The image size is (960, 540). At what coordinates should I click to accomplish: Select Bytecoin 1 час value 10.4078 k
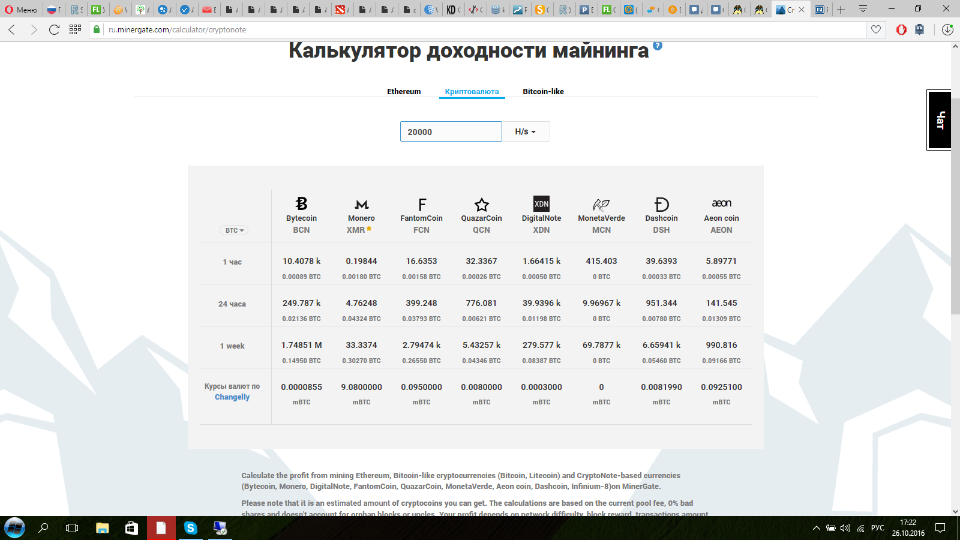coord(301,261)
